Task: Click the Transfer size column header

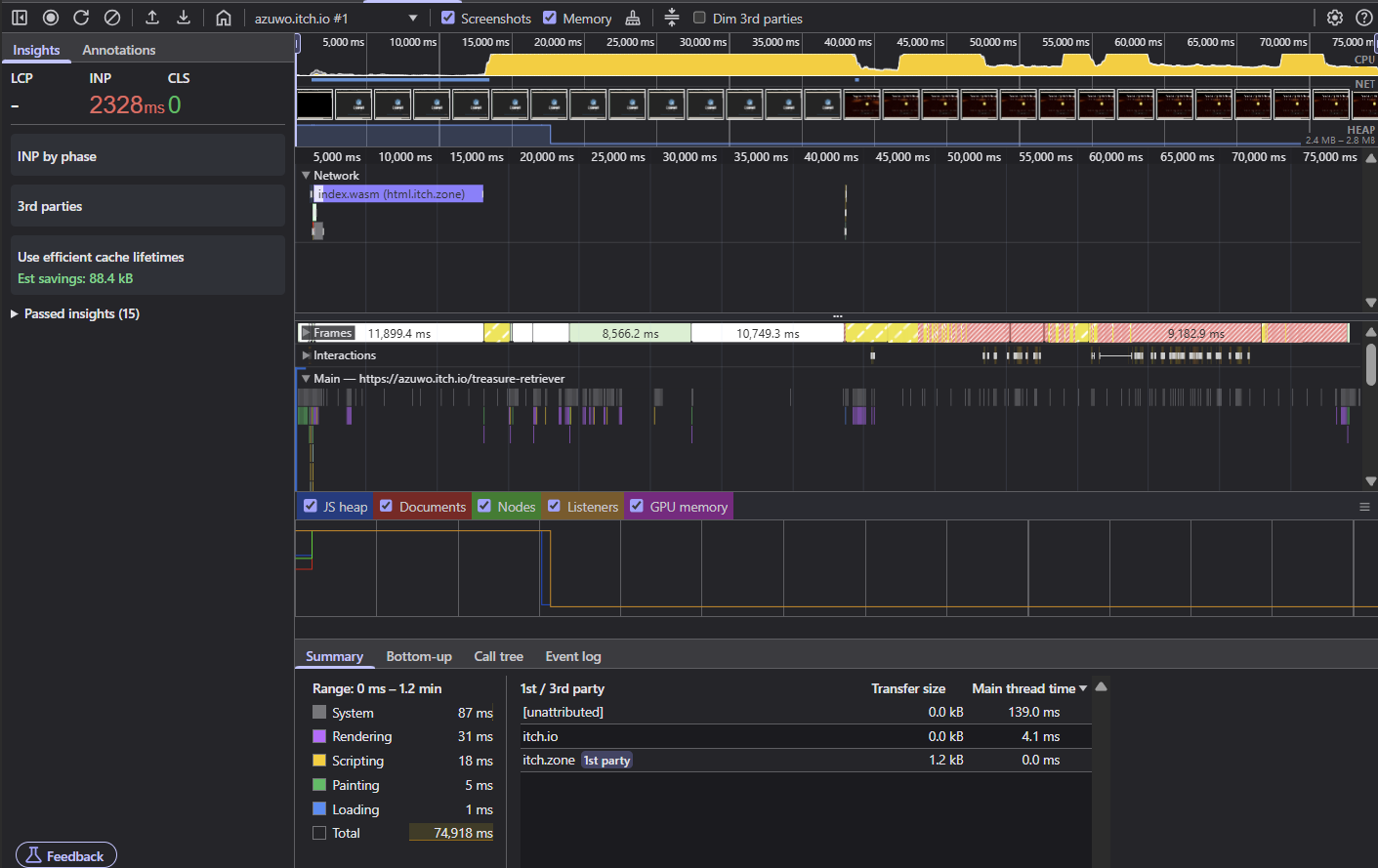Action: pos(908,688)
